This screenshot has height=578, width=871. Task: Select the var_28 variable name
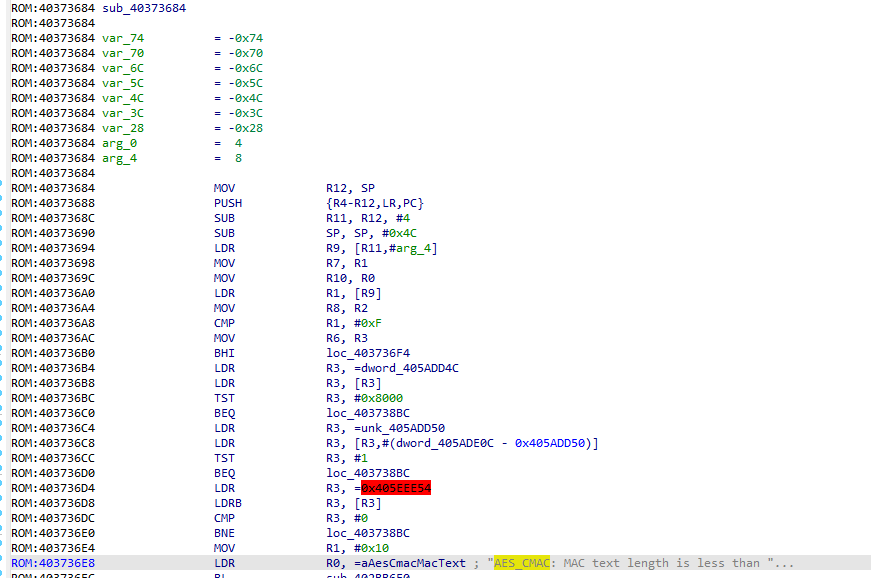[123, 128]
